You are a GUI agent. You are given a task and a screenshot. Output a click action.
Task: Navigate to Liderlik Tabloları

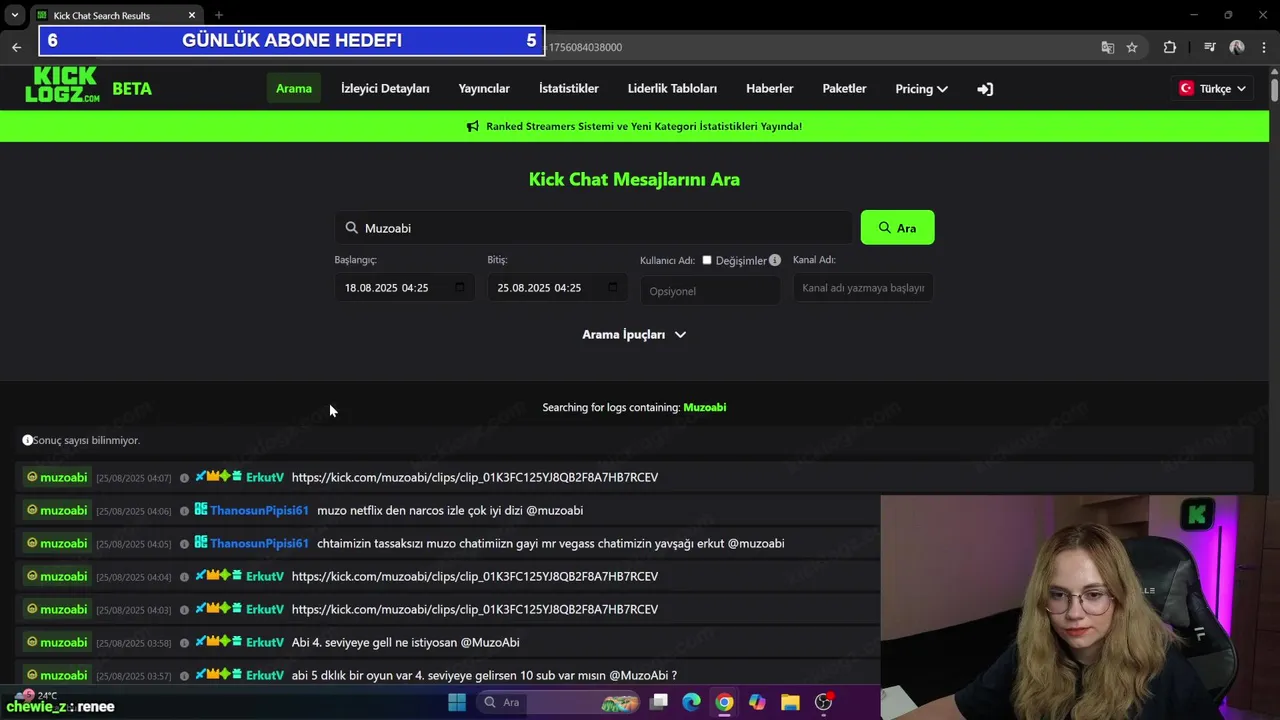coord(672,89)
